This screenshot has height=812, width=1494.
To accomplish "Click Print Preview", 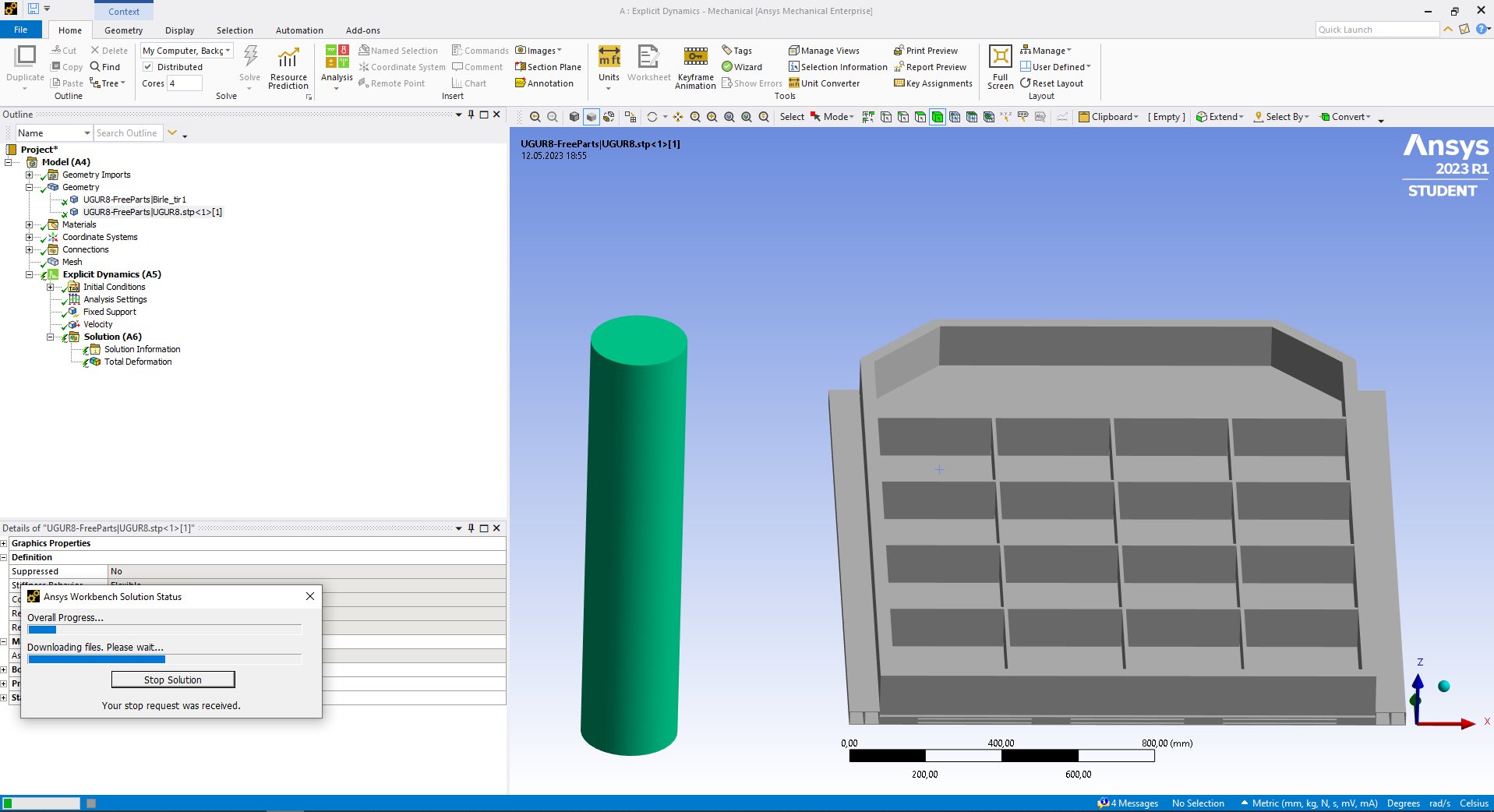I will coord(926,51).
